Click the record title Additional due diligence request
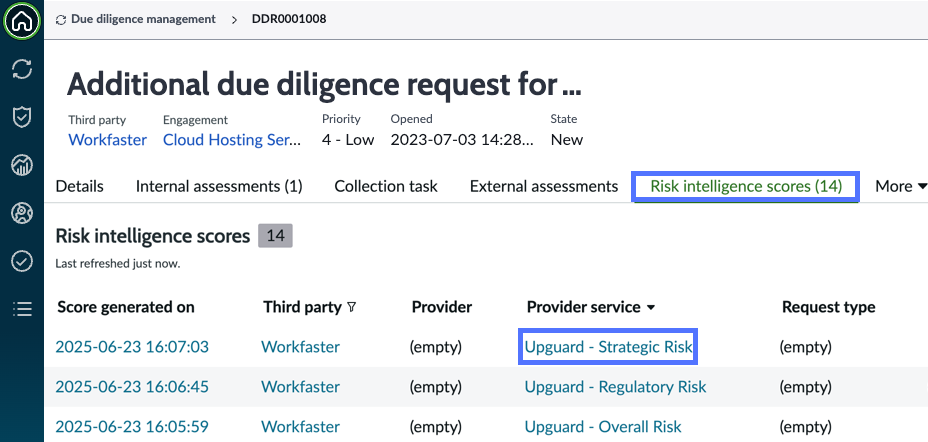The height and width of the screenshot is (442, 928). coord(324,84)
